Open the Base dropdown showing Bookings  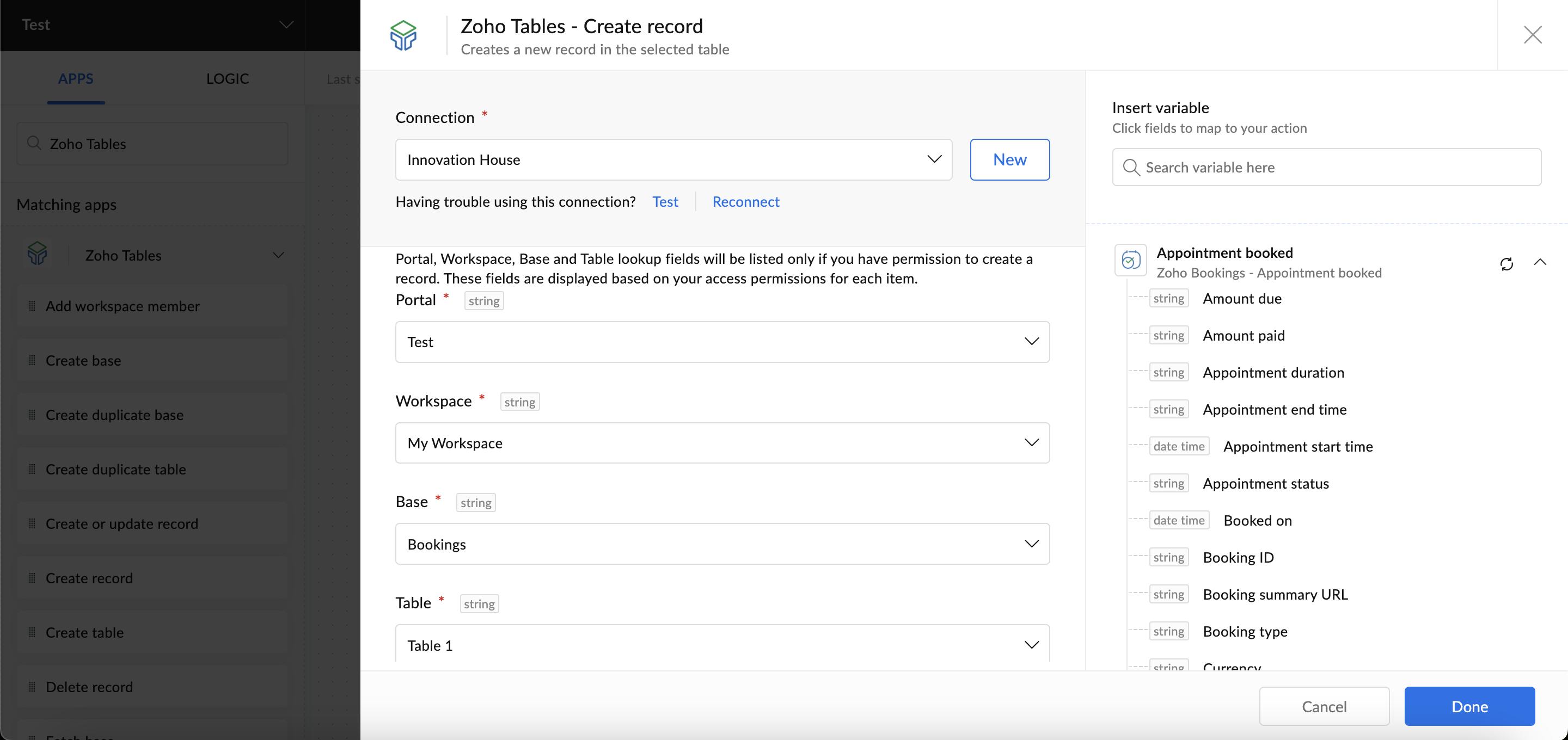722,544
